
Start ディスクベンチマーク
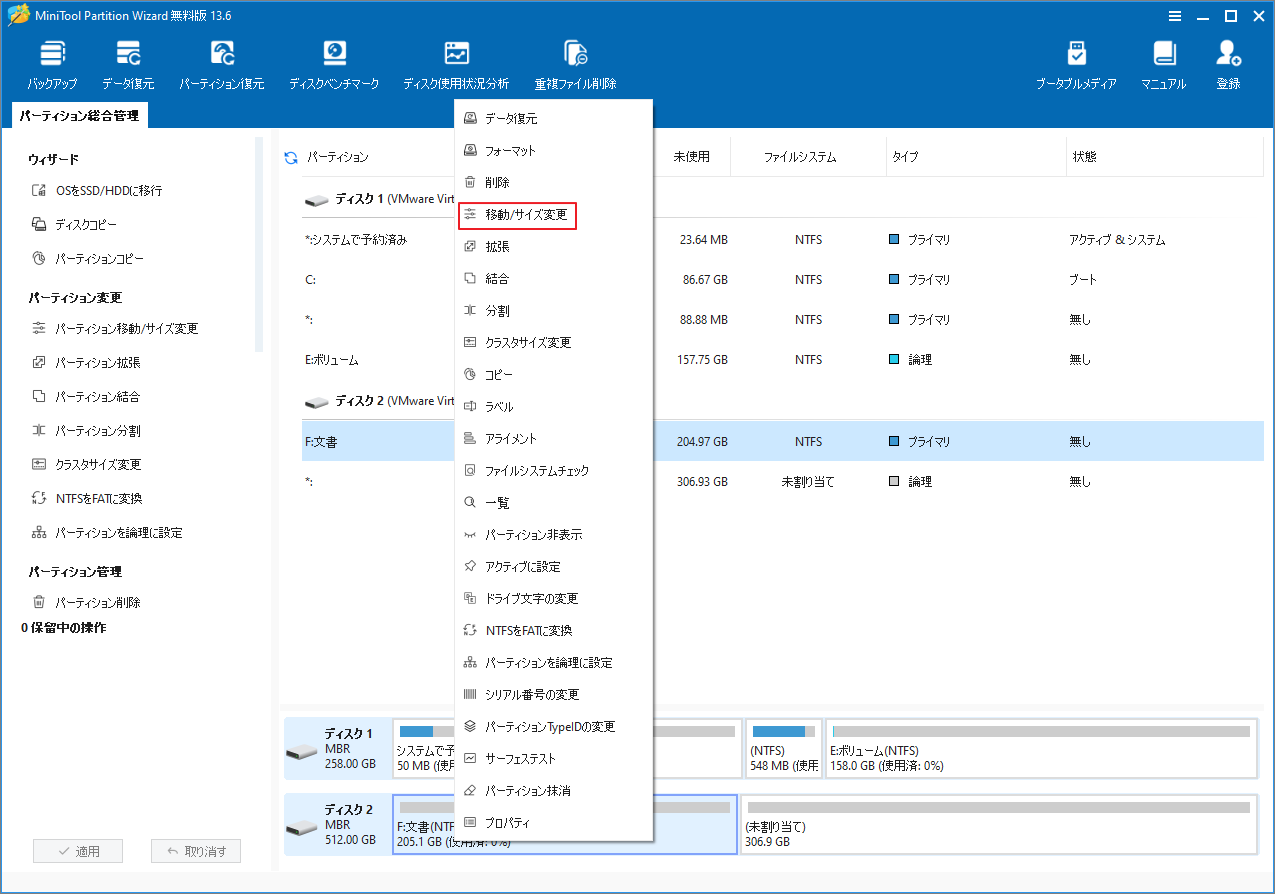pyautogui.click(x=333, y=62)
